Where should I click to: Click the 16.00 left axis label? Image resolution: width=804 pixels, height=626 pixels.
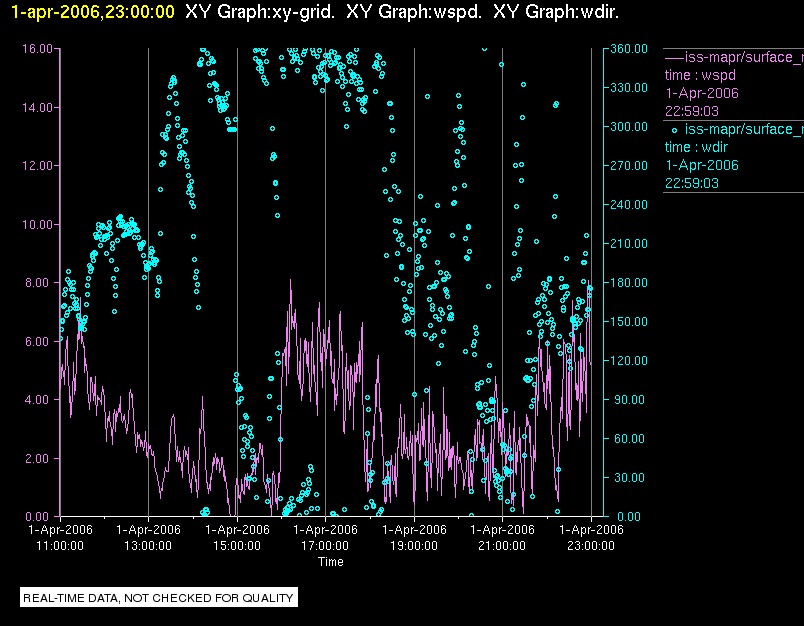(x=37, y=49)
